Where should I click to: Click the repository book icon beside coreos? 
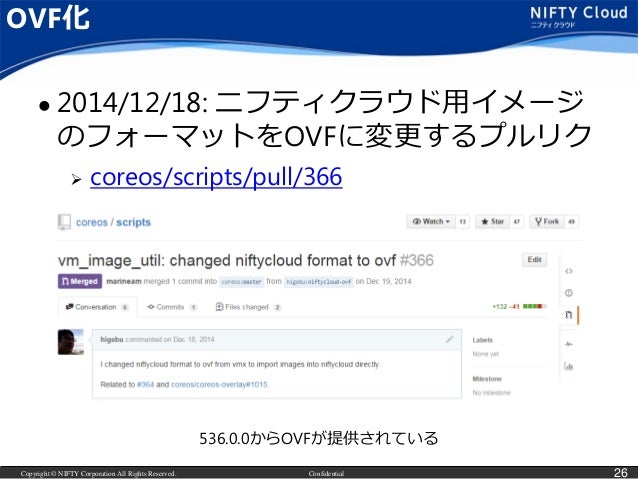pos(64,222)
